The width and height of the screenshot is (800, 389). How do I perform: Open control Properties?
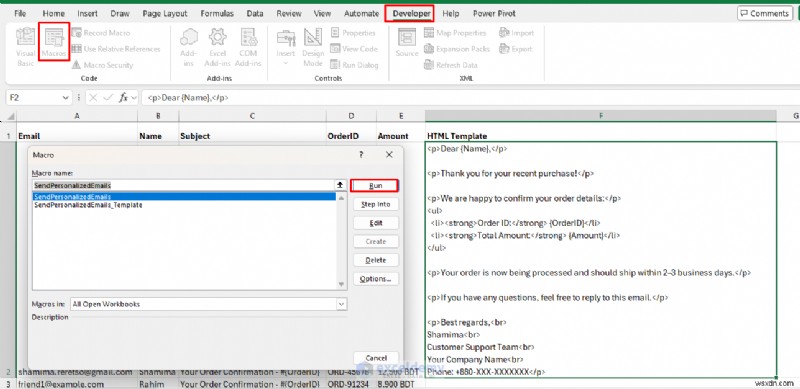pos(353,33)
